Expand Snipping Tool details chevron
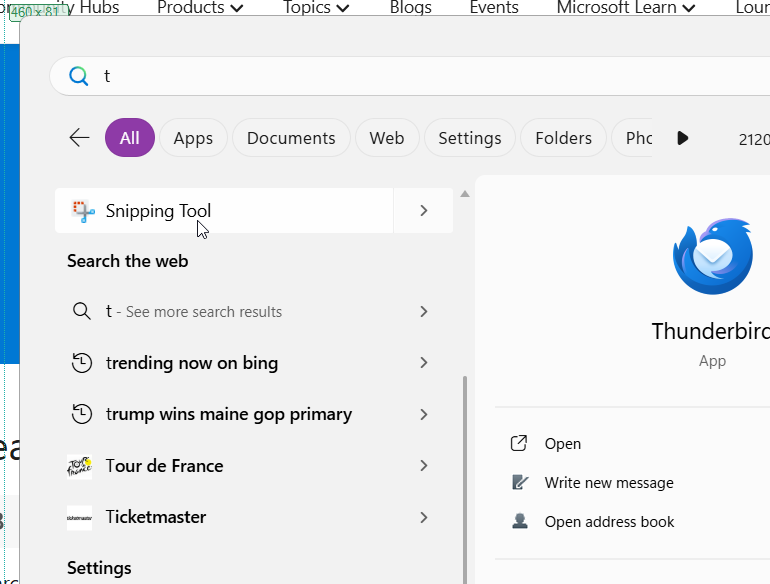Screen dimensions: 770x584 [423, 211]
